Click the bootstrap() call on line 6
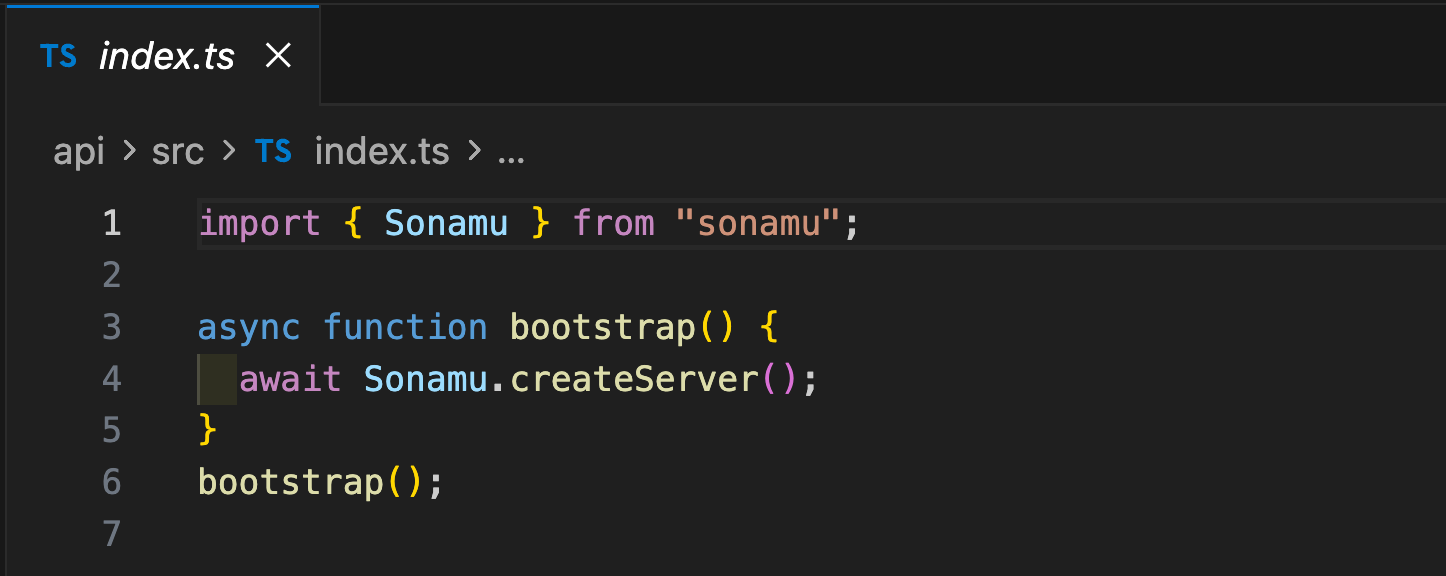Image resolution: width=1446 pixels, height=576 pixels. pos(300,482)
